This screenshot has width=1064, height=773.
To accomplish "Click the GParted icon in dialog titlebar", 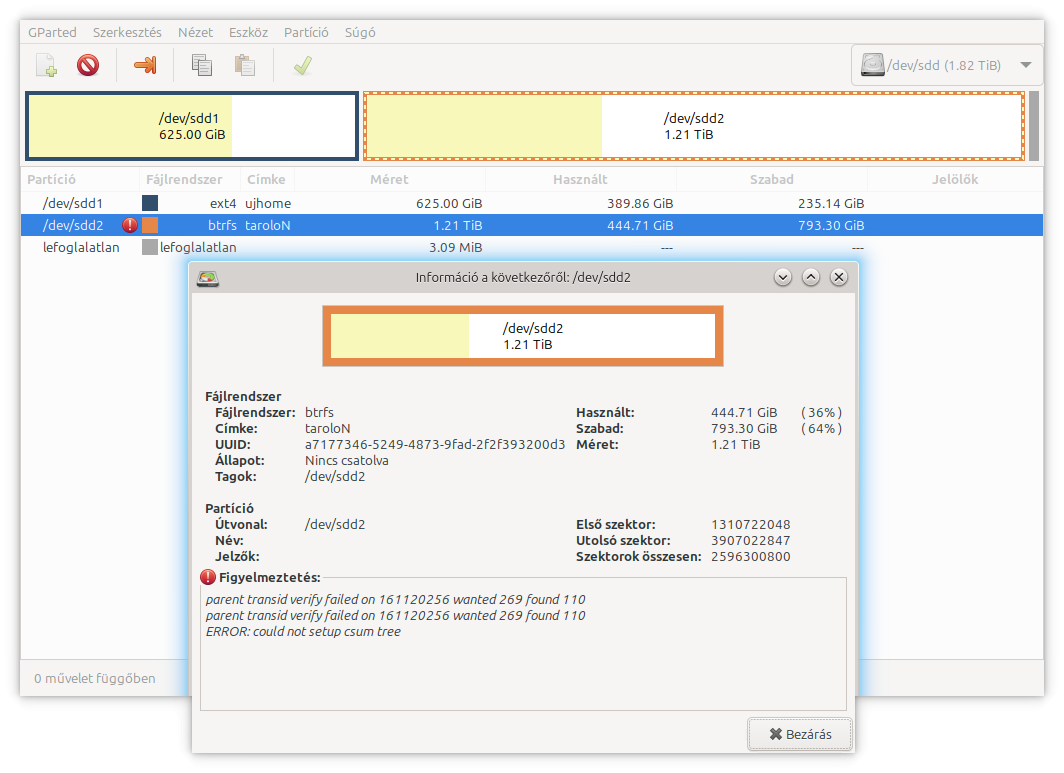I will pyautogui.click(x=208, y=278).
